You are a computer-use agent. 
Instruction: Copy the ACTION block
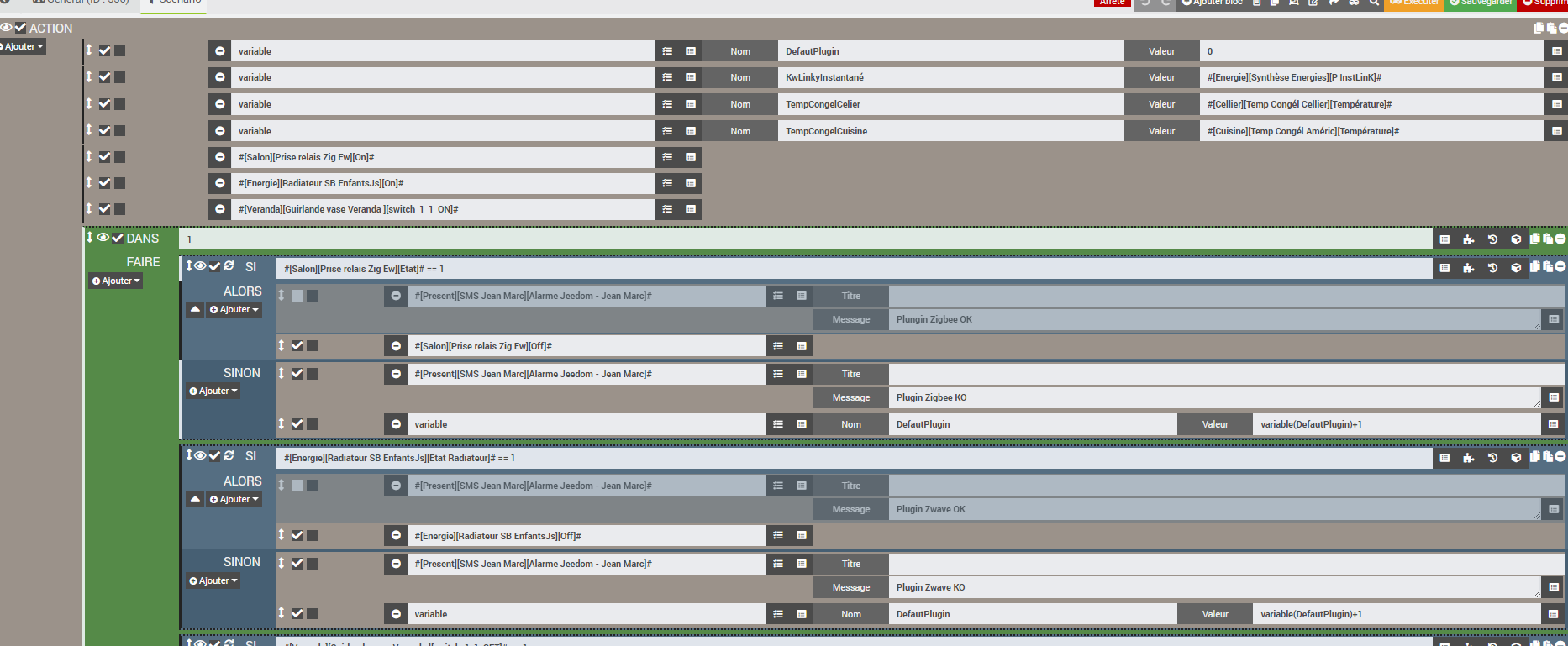coord(1539,28)
